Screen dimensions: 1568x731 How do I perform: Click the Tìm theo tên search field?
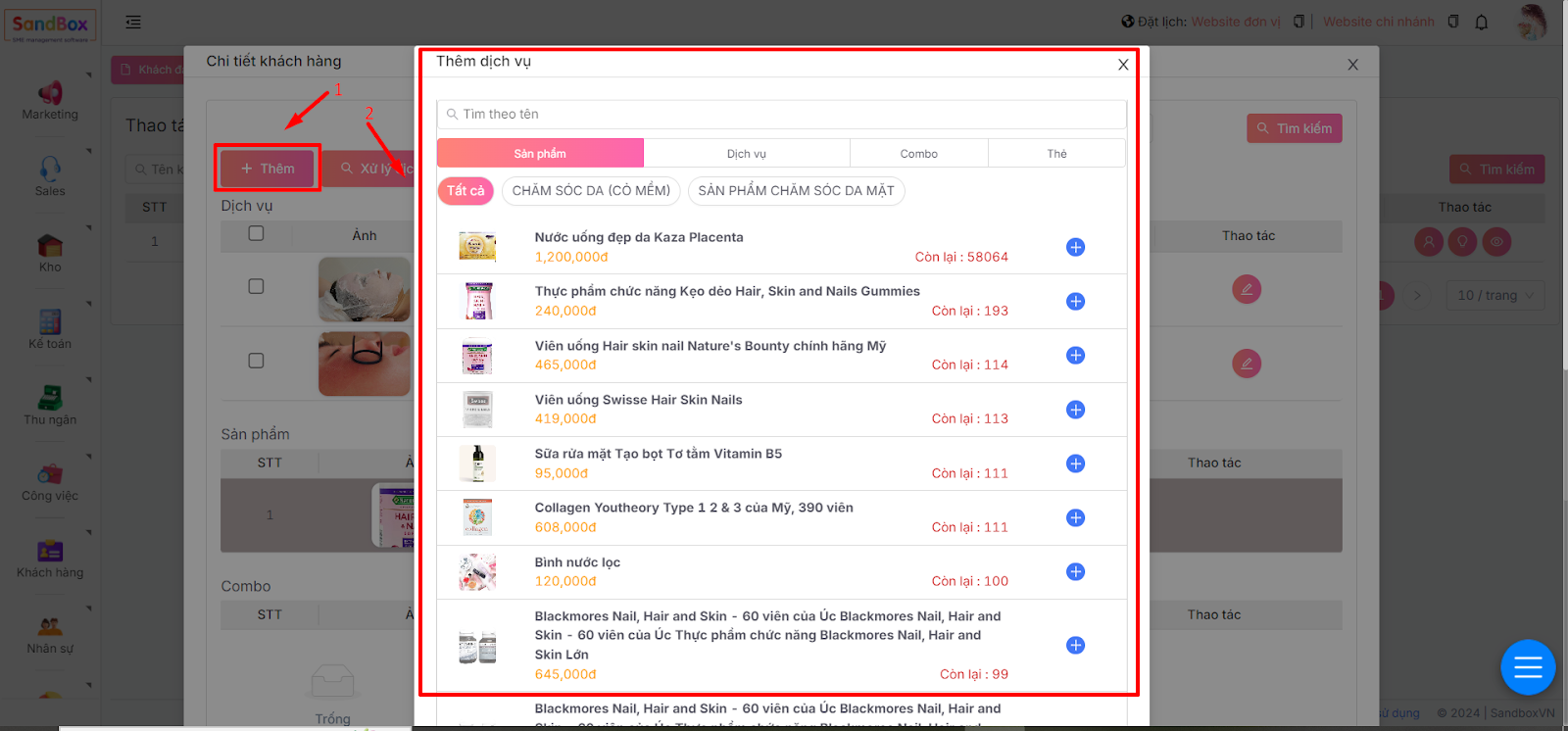point(781,115)
